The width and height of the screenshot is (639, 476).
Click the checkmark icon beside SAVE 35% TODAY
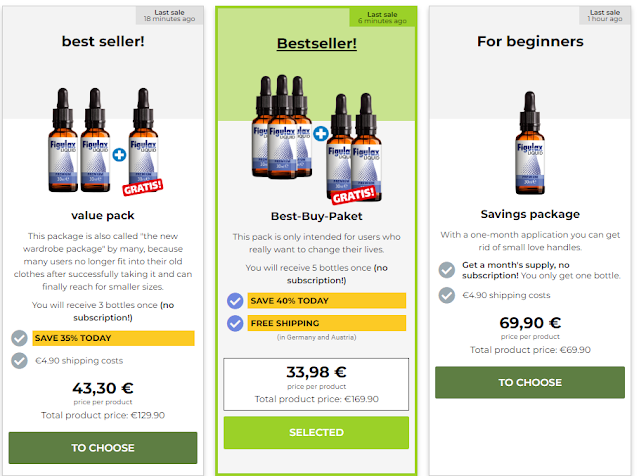19,338
